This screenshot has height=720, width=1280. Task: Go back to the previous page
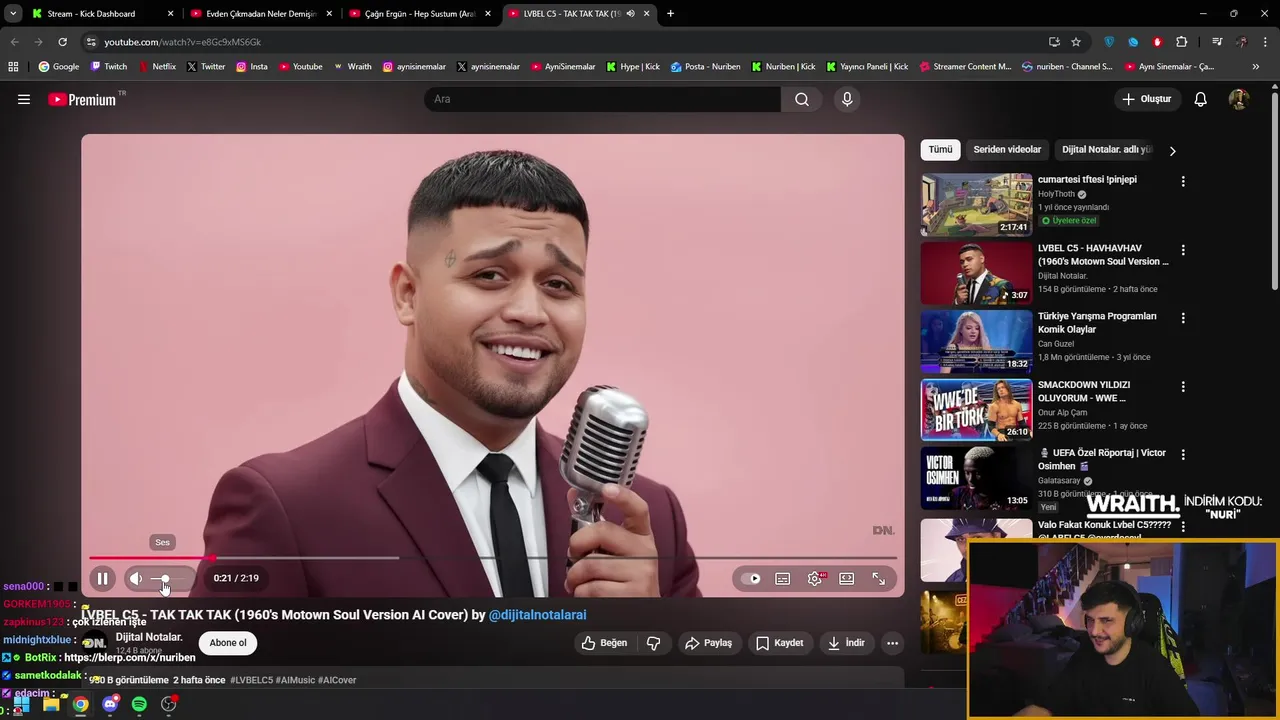14,42
